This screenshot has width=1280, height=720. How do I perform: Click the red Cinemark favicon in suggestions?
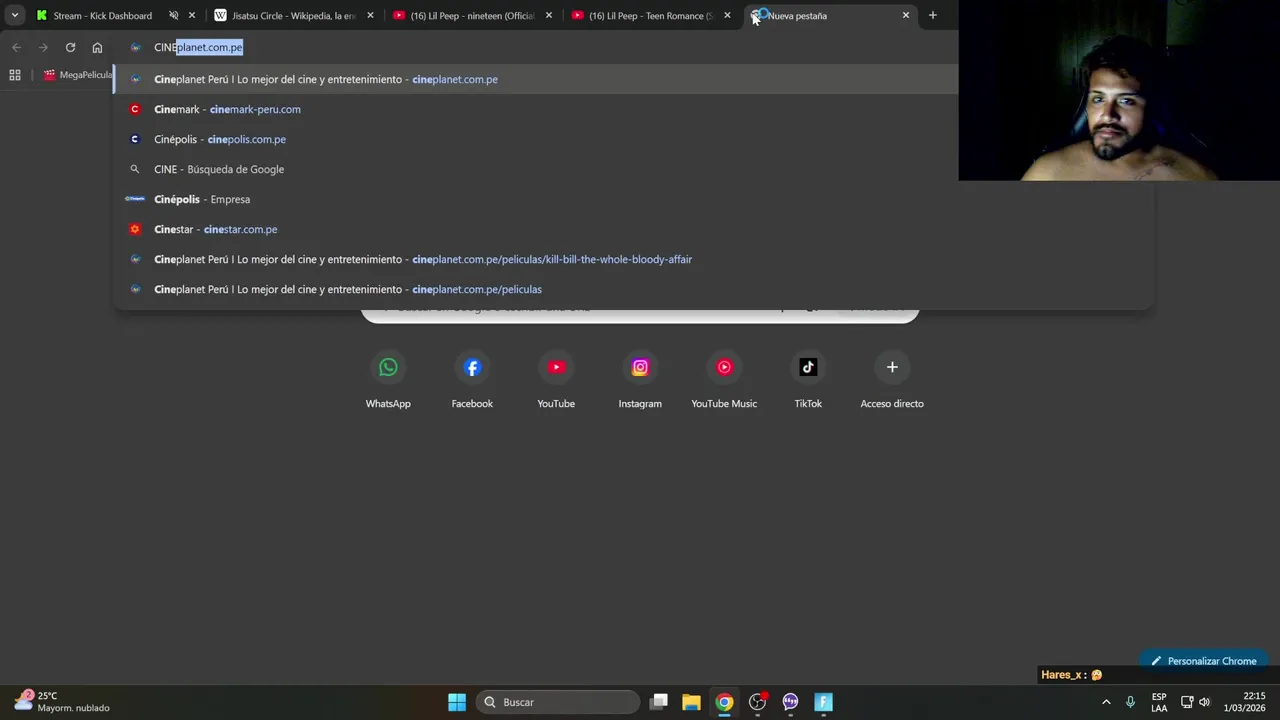pyautogui.click(x=135, y=109)
